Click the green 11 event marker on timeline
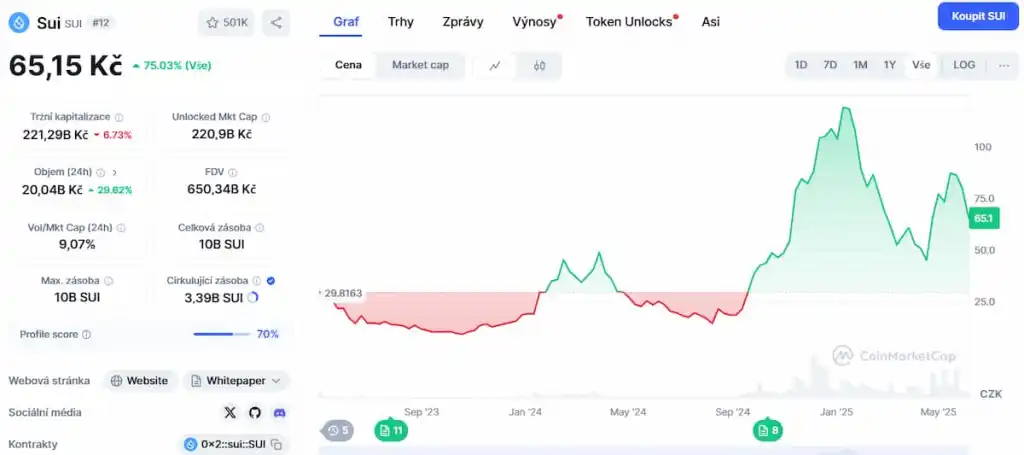The image size is (1024, 455). (x=390, y=431)
